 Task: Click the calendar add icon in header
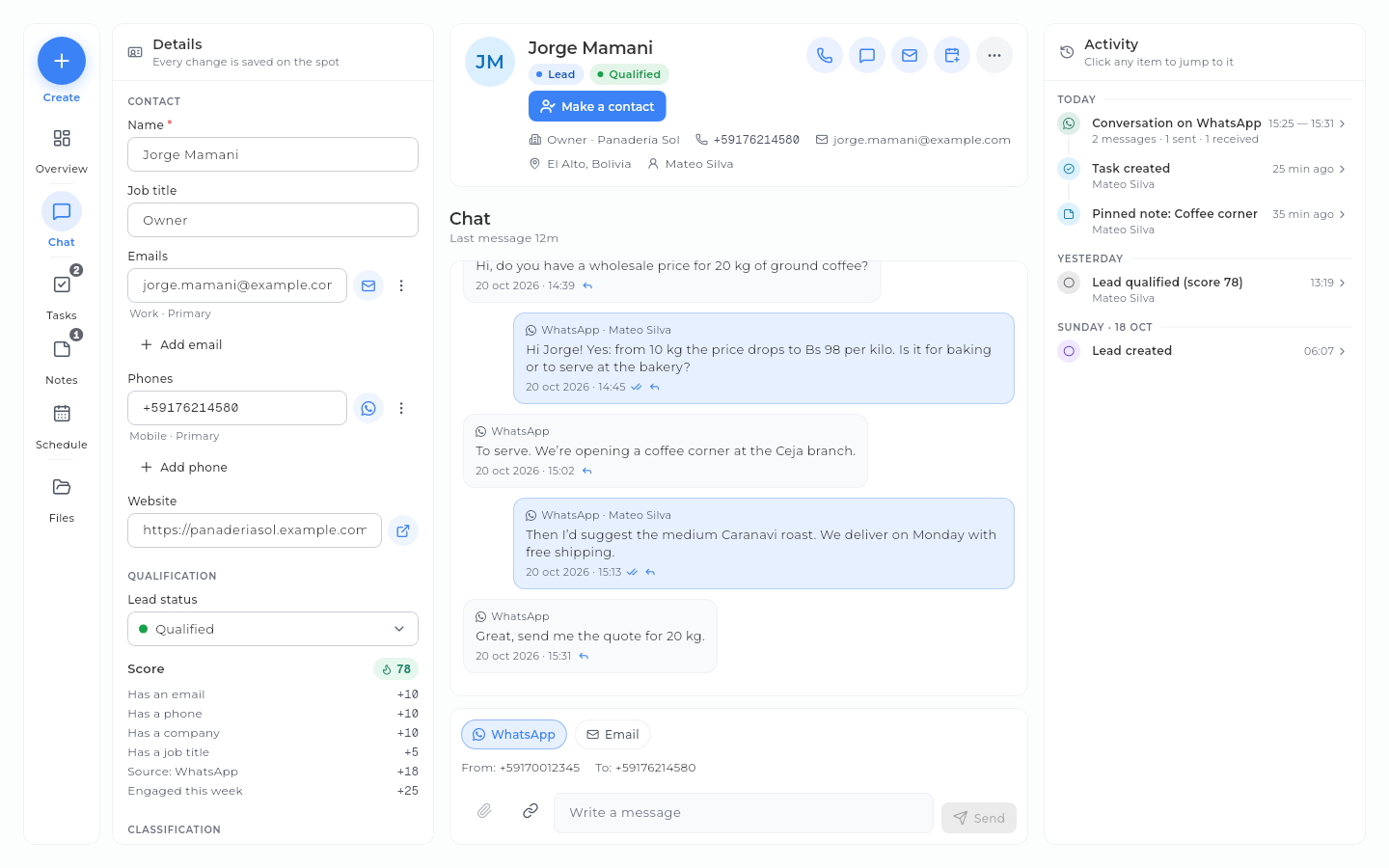pos(952,55)
